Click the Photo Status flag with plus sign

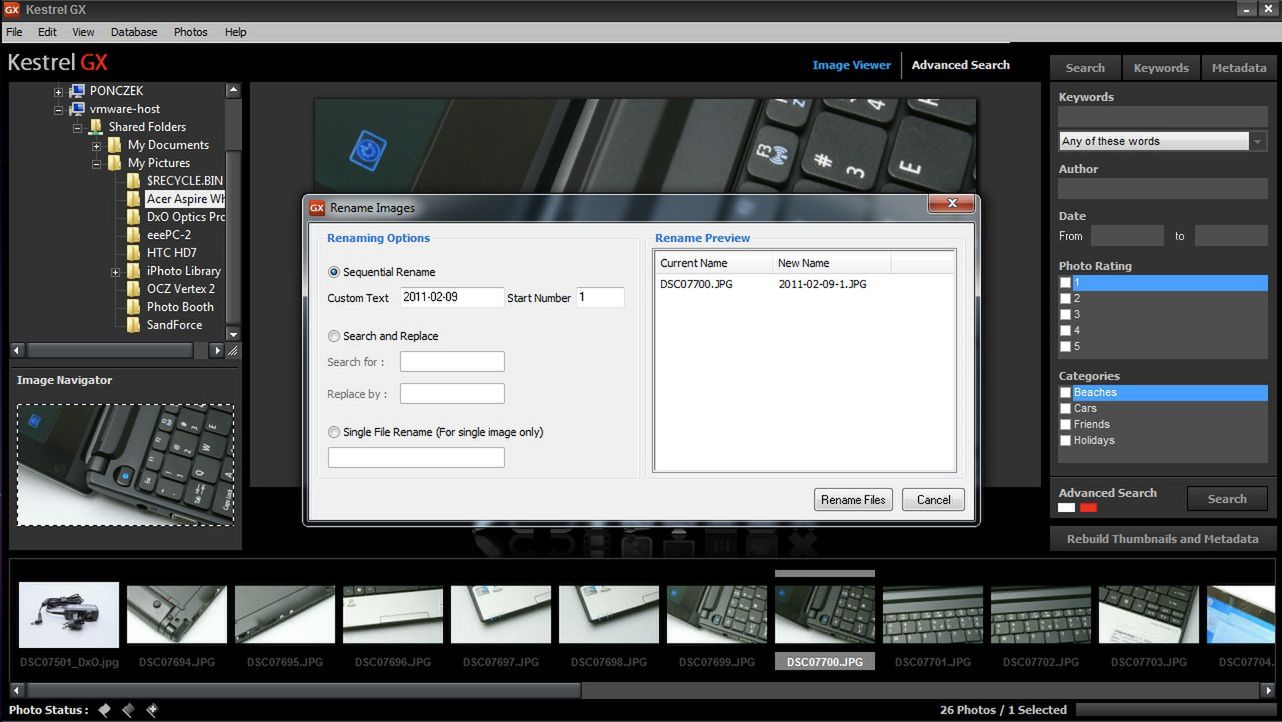[x=152, y=710]
